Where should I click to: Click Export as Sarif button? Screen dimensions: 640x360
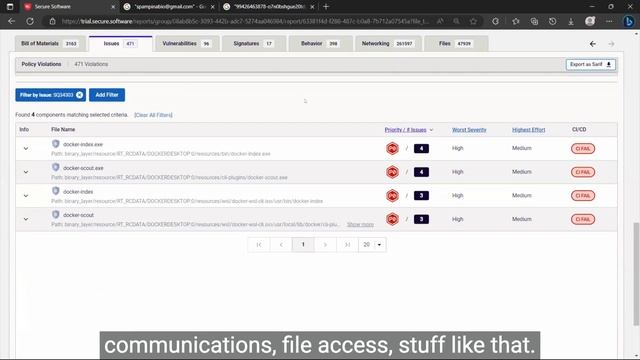point(591,64)
